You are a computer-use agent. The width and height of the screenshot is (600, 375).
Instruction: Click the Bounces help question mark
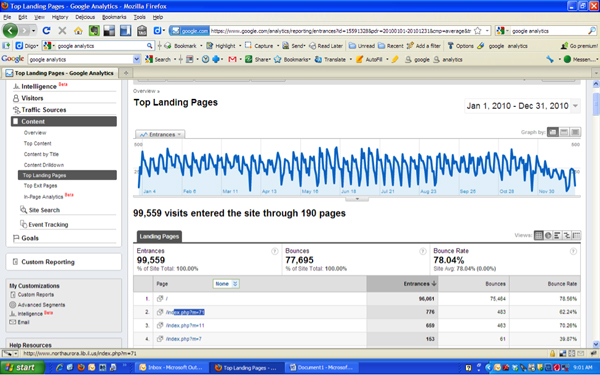point(422,251)
